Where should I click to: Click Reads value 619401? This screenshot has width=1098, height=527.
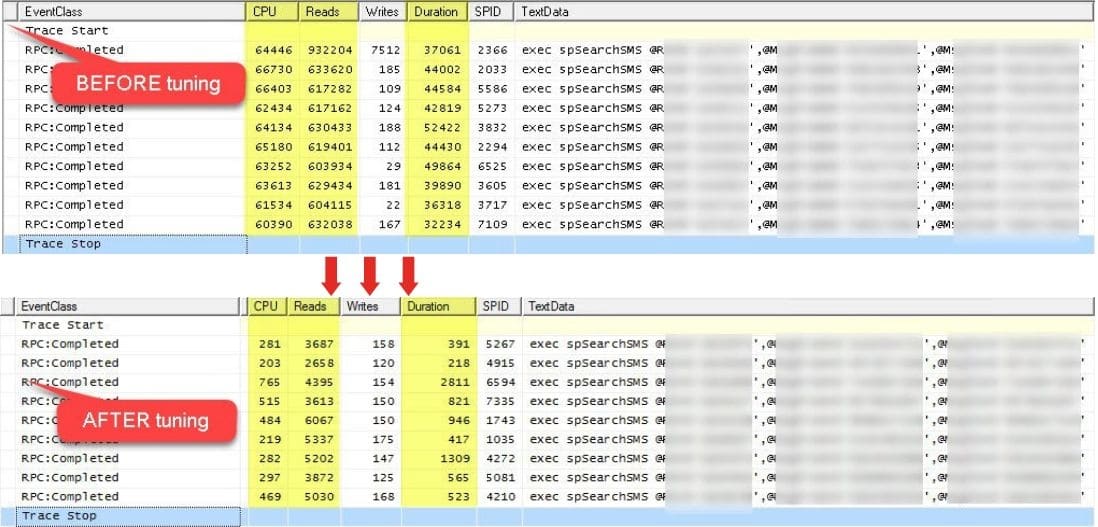(x=331, y=147)
